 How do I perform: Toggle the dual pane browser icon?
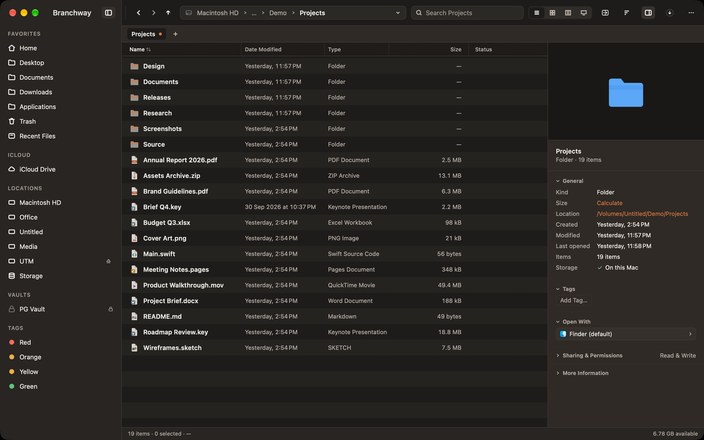pyautogui.click(x=605, y=13)
